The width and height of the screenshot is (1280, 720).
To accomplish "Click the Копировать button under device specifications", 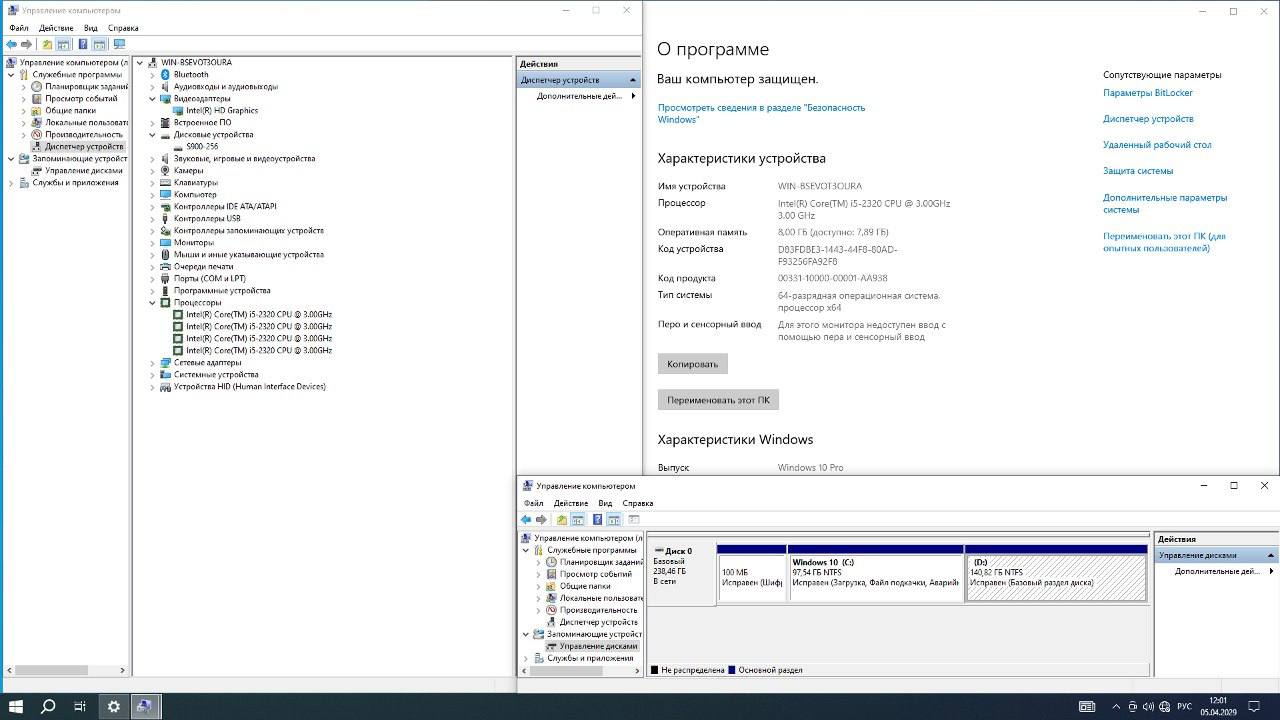I will pyautogui.click(x=693, y=364).
